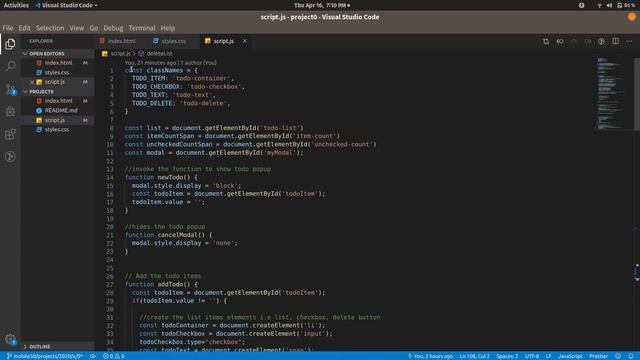Open the Activities overview
Screen dimensions: 640x360
coord(16,5)
